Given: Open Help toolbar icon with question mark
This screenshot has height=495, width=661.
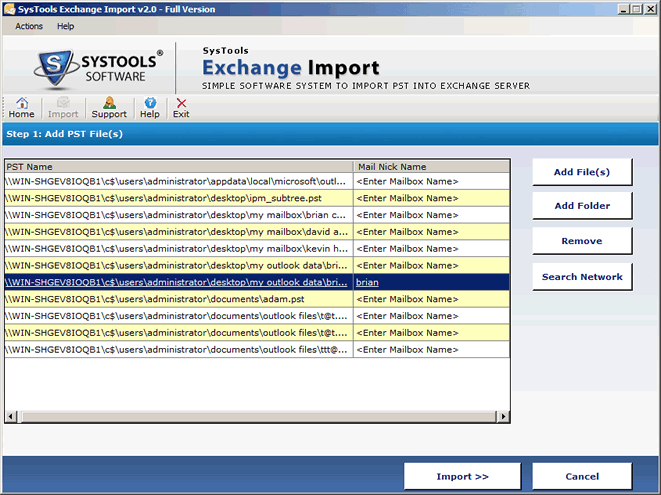Looking at the screenshot, I should pyautogui.click(x=150, y=108).
